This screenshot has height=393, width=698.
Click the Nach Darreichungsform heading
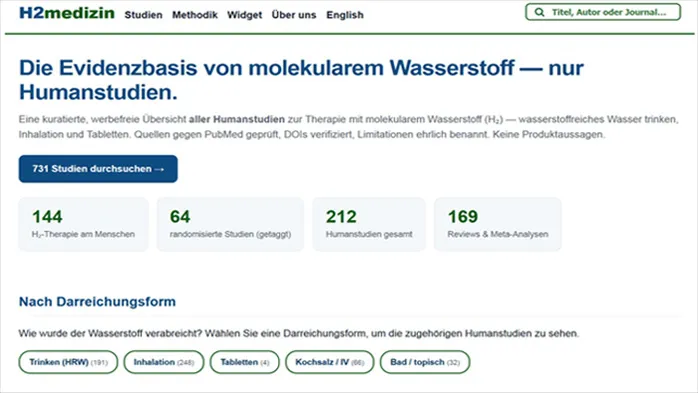tap(97, 301)
